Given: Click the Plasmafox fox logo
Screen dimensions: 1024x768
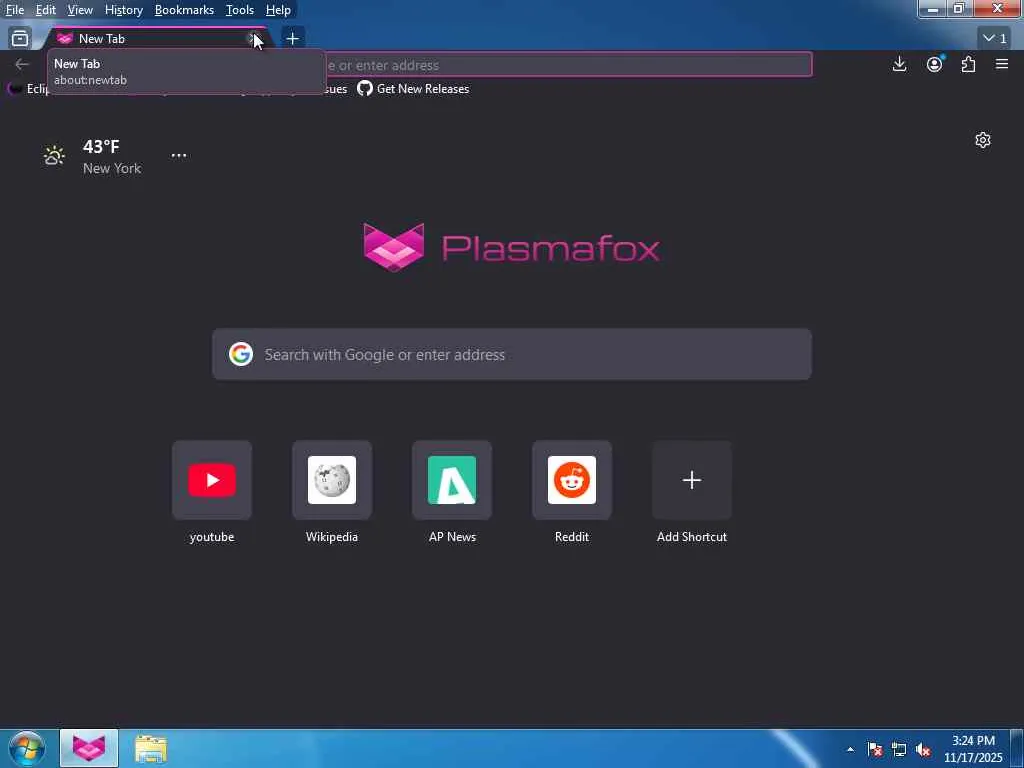Looking at the screenshot, I should click(x=394, y=247).
